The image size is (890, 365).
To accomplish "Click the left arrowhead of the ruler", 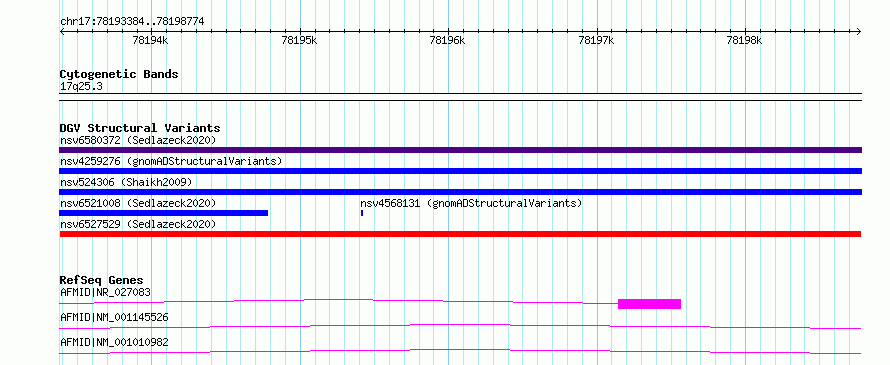I will [x=62, y=31].
